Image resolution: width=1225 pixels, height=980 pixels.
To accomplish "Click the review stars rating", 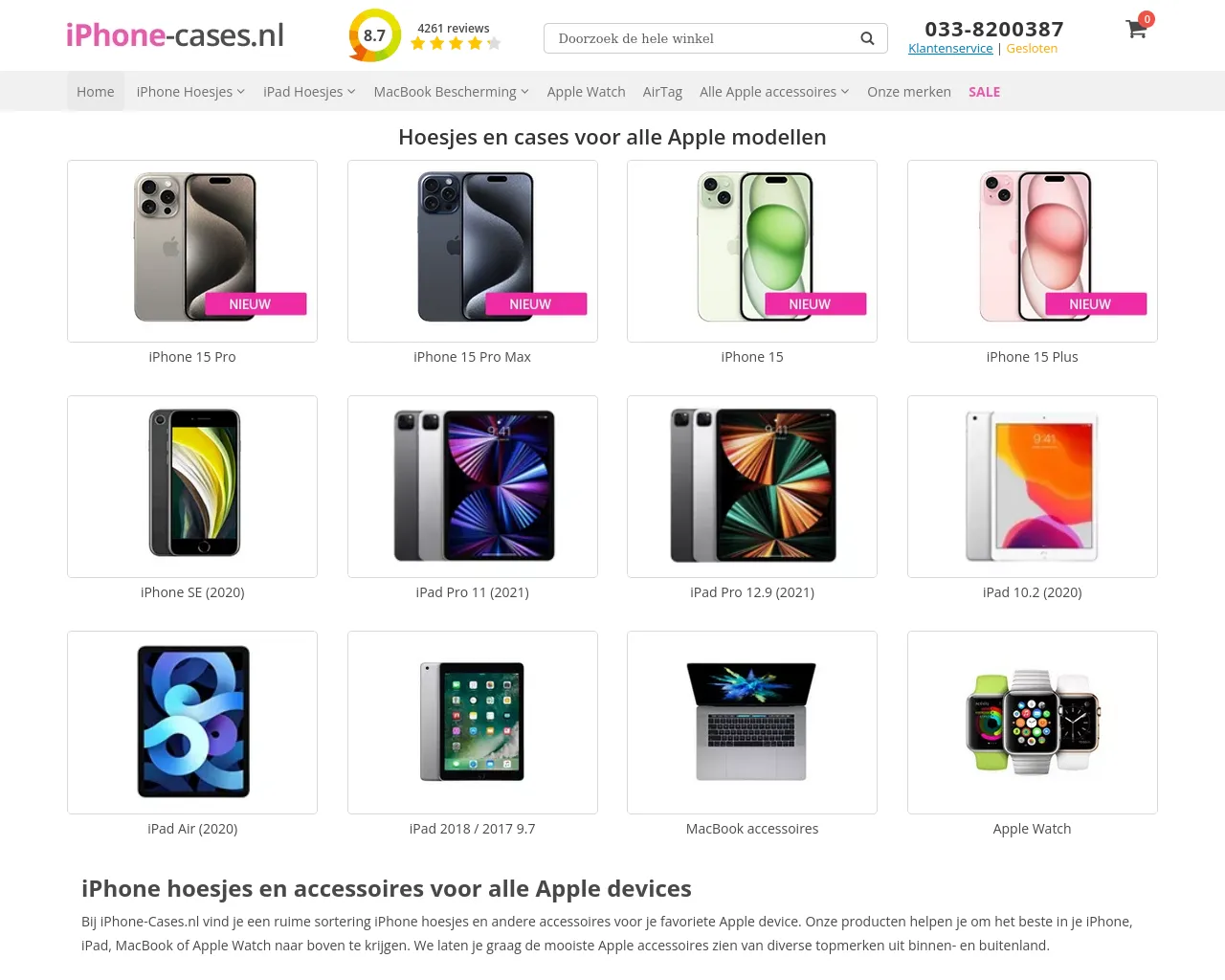I will coord(456,43).
